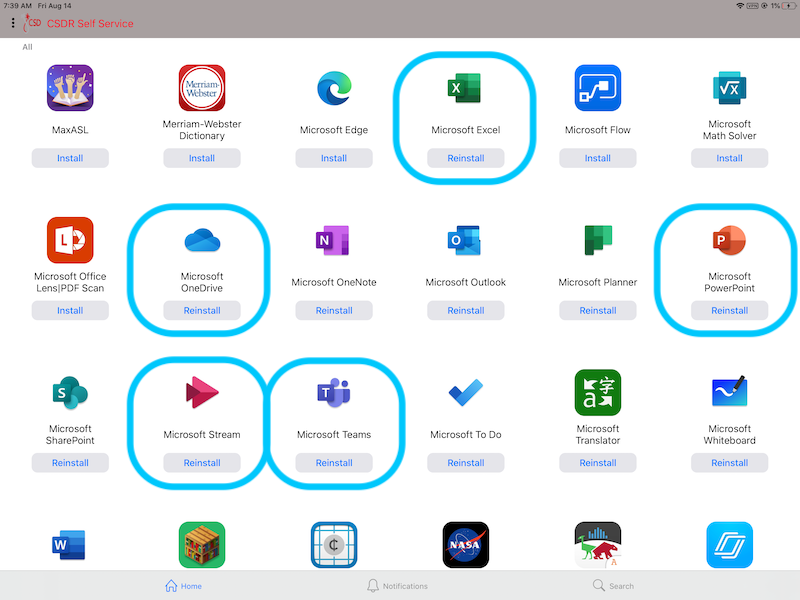Screen dimensions: 800x600
Task: Install Microsoft Flow
Action: click(x=597, y=158)
